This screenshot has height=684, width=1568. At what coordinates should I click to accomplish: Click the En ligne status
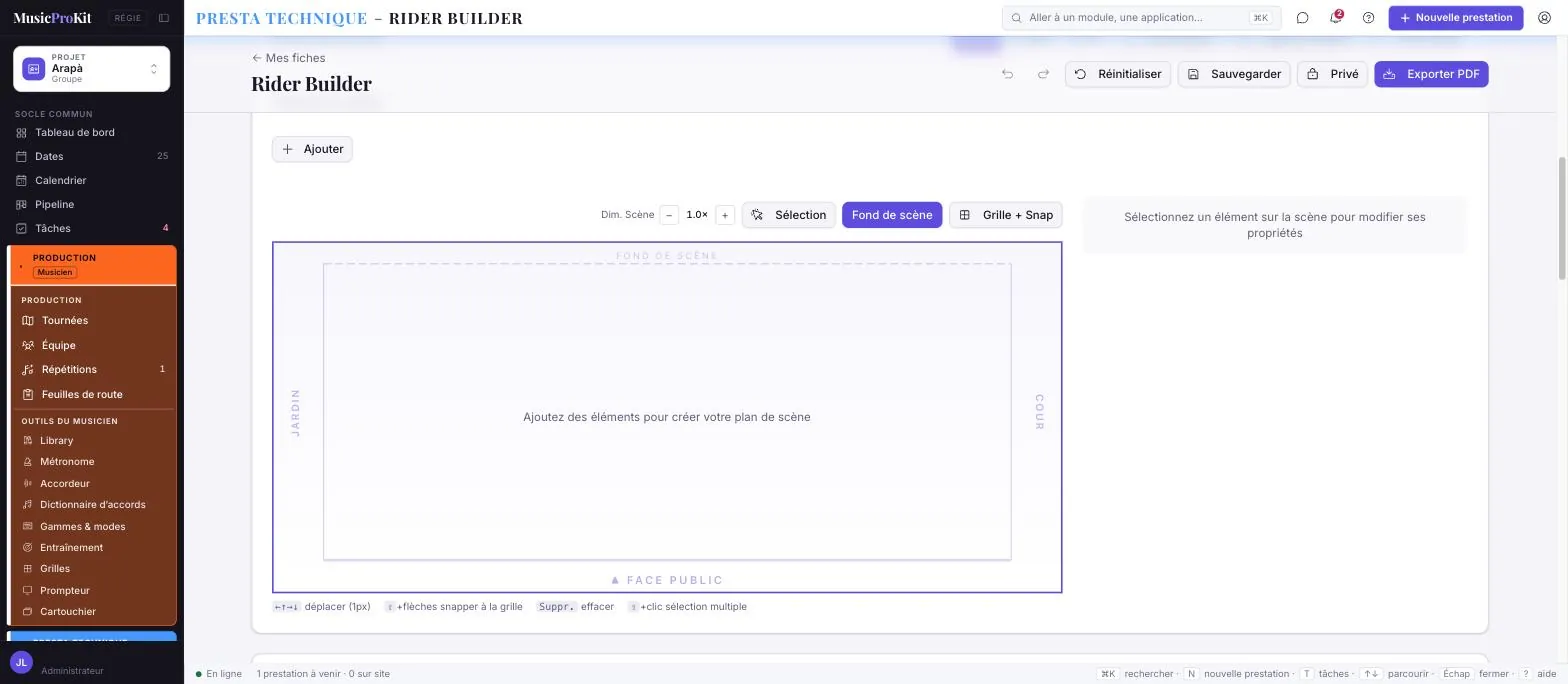click(219, 674)
